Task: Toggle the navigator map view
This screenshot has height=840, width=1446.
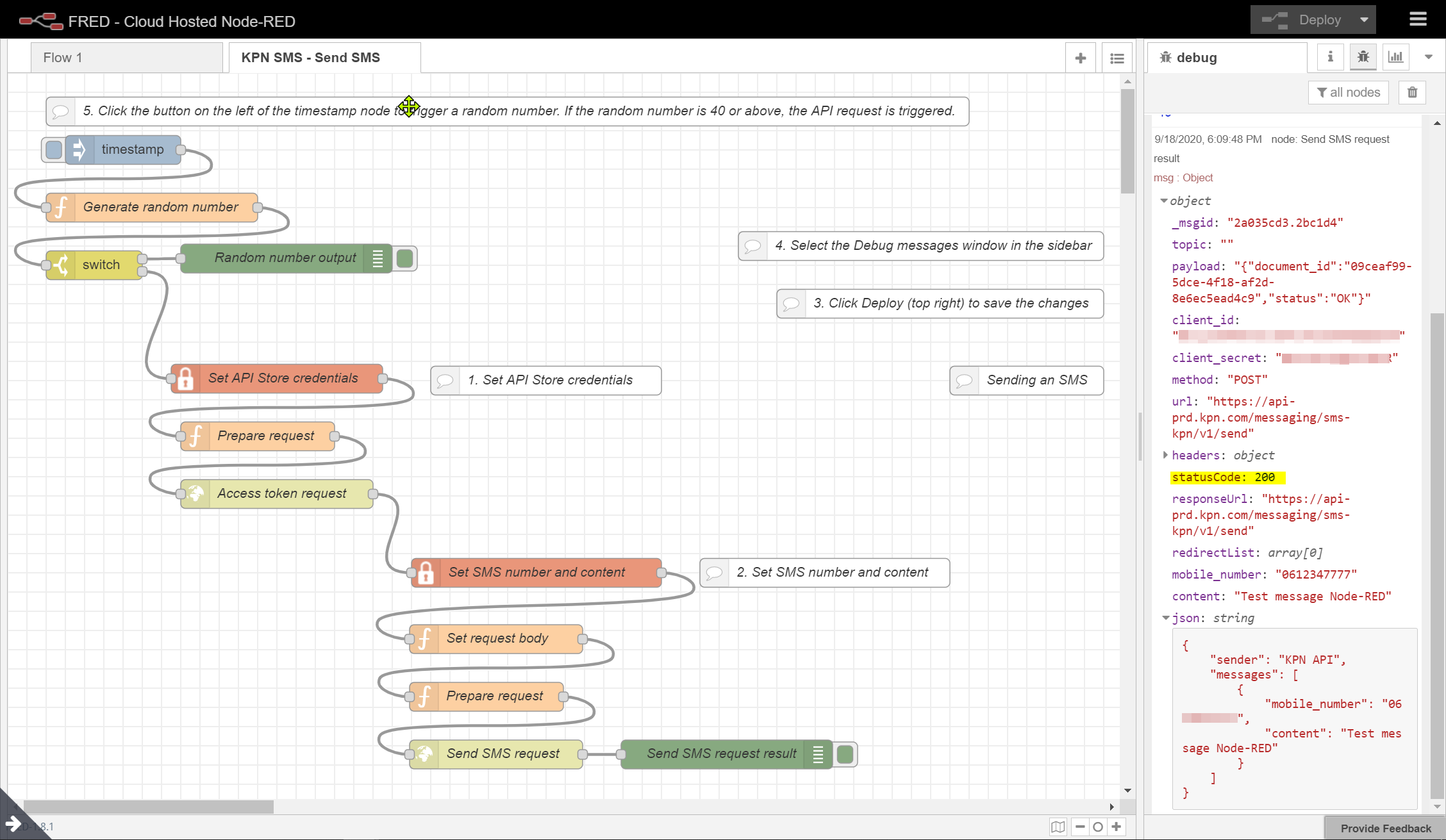Action: click(1058, 827)
